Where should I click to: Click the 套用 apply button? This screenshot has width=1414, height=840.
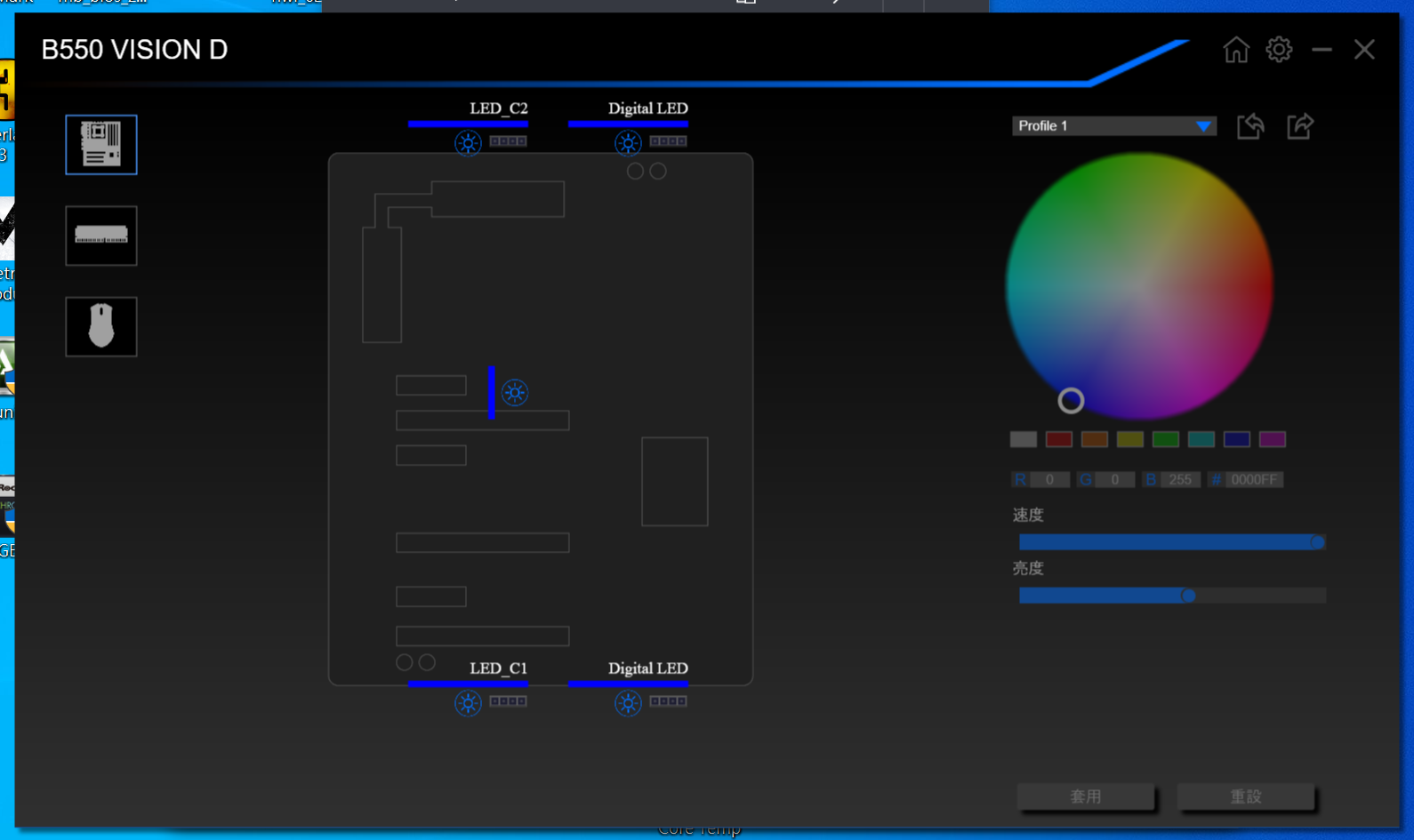point(1086,796)
